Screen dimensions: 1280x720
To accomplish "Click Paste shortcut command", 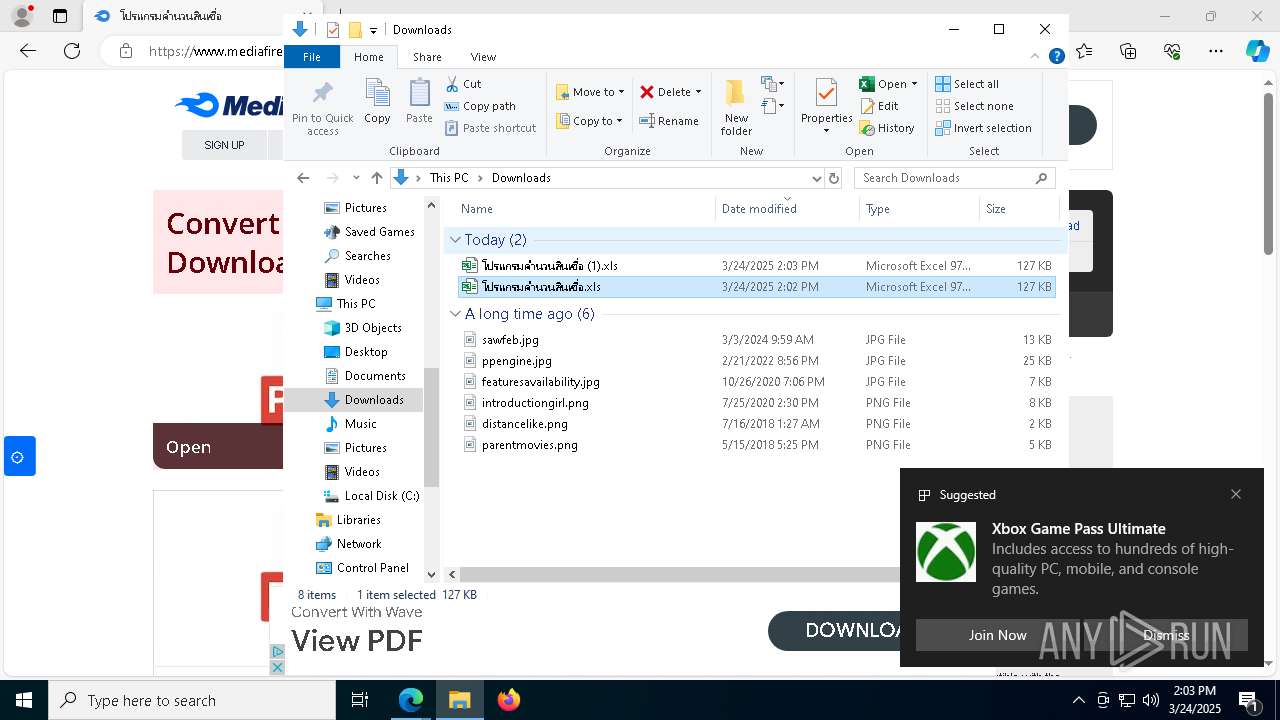I will coord(490,128).
